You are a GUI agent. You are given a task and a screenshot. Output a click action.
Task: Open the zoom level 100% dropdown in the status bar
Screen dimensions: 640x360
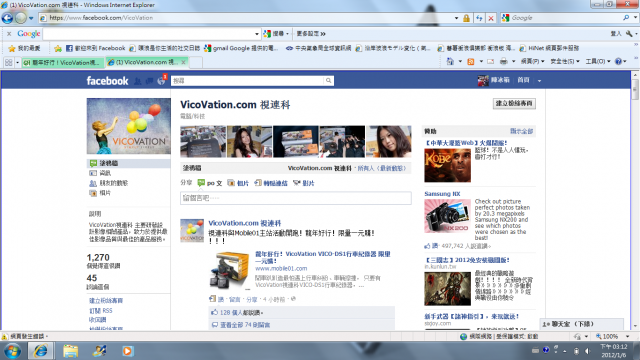tap(628, 336)
